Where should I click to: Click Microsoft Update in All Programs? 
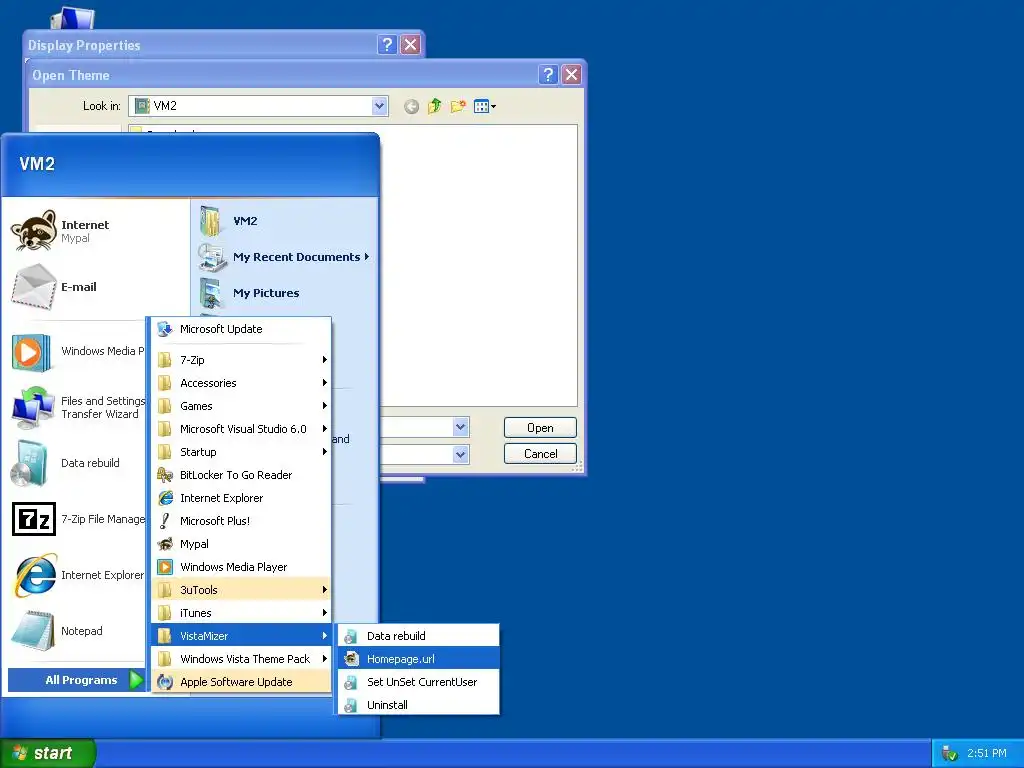pos(241,329)
